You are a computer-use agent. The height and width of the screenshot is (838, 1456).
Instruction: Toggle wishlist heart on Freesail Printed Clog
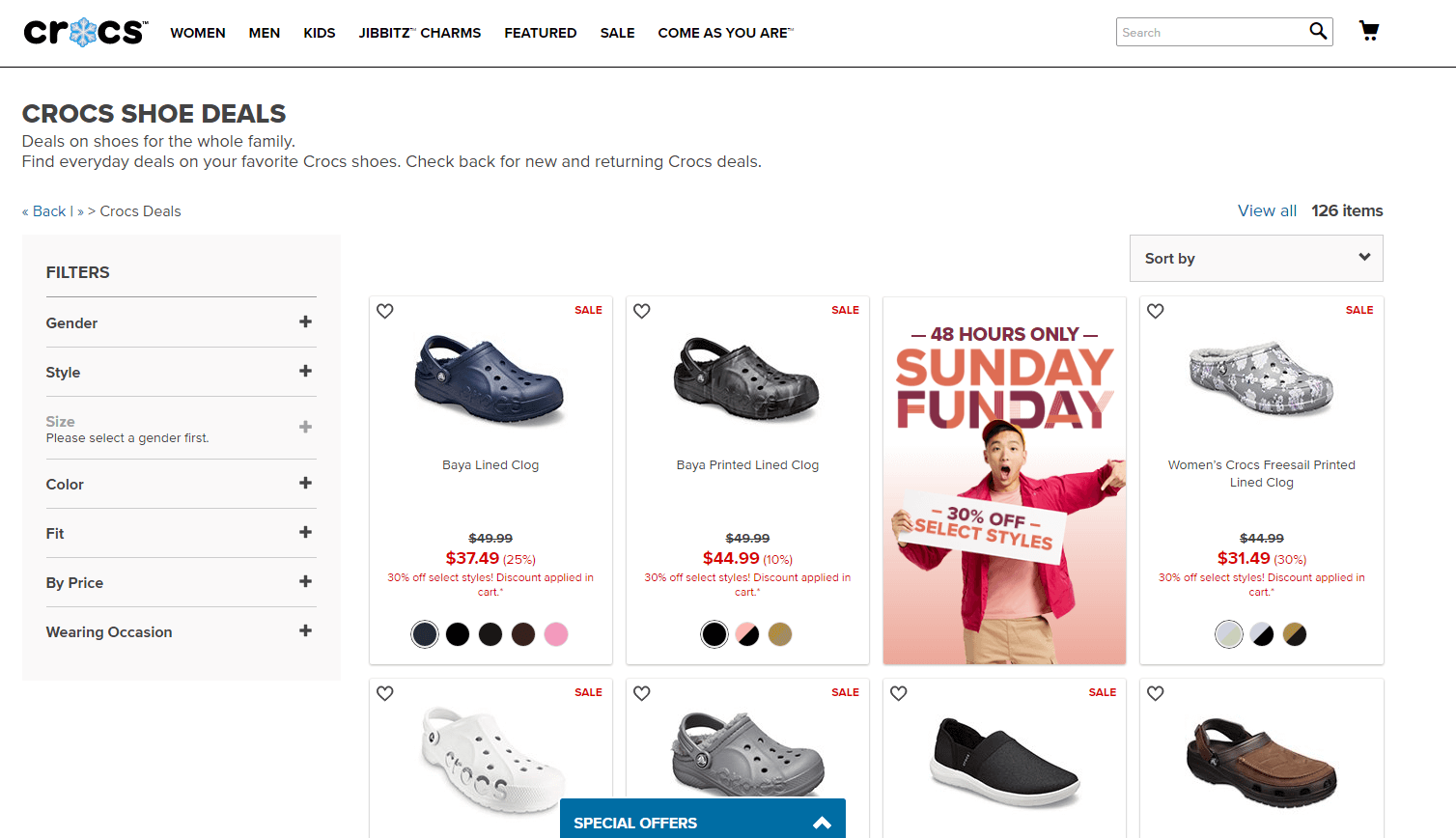1156,311
